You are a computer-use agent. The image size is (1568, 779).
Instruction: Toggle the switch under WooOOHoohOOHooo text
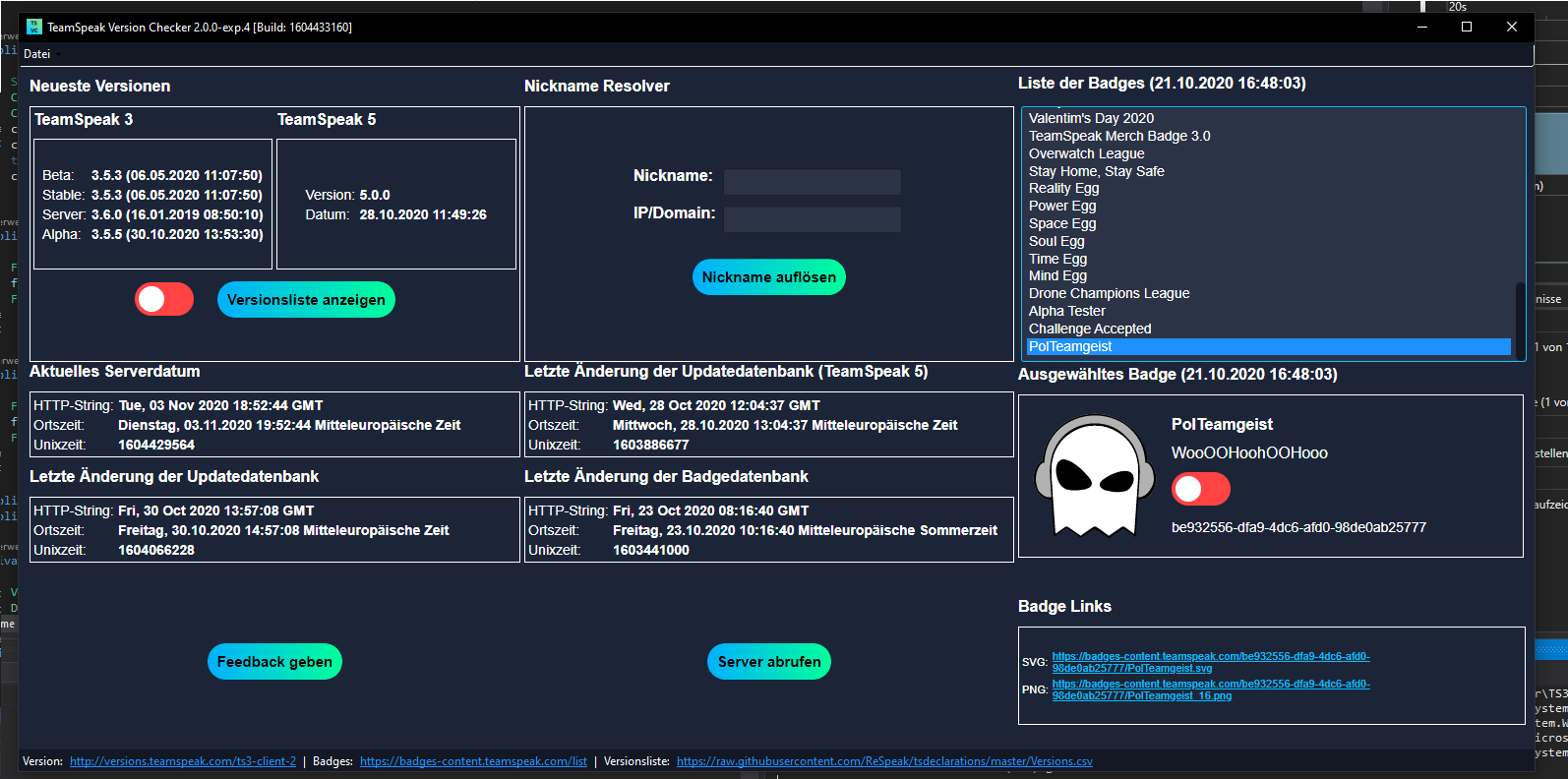(1201, 489)
